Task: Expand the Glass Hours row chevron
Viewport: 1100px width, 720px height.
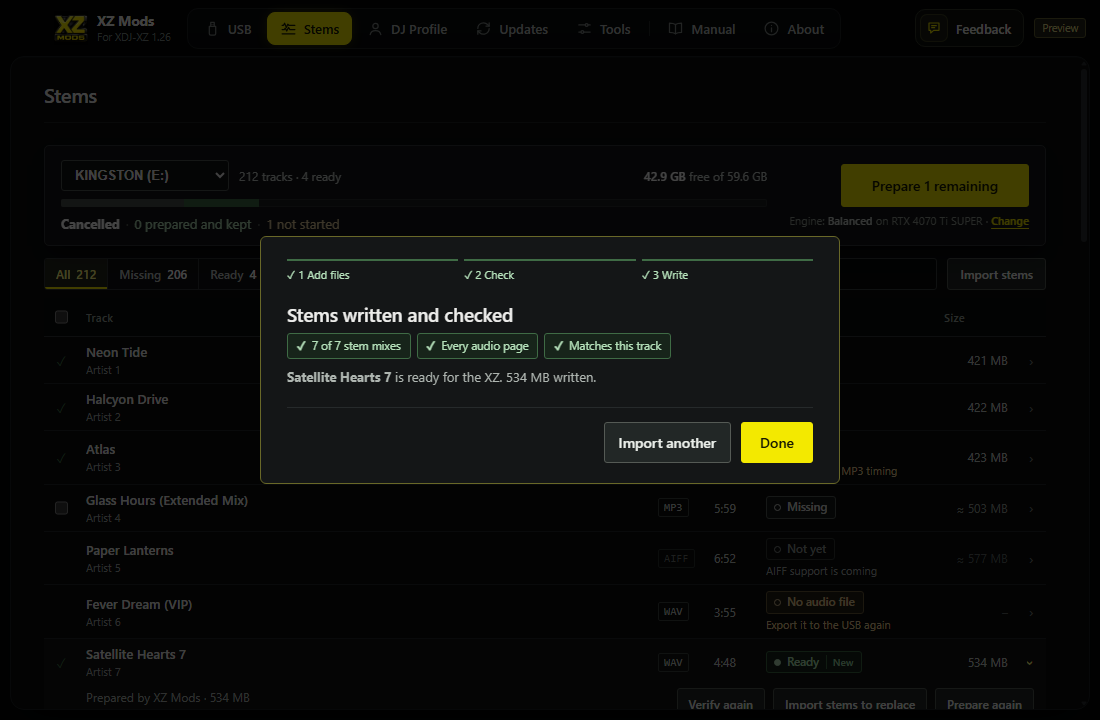Action: pos(1031,509)
